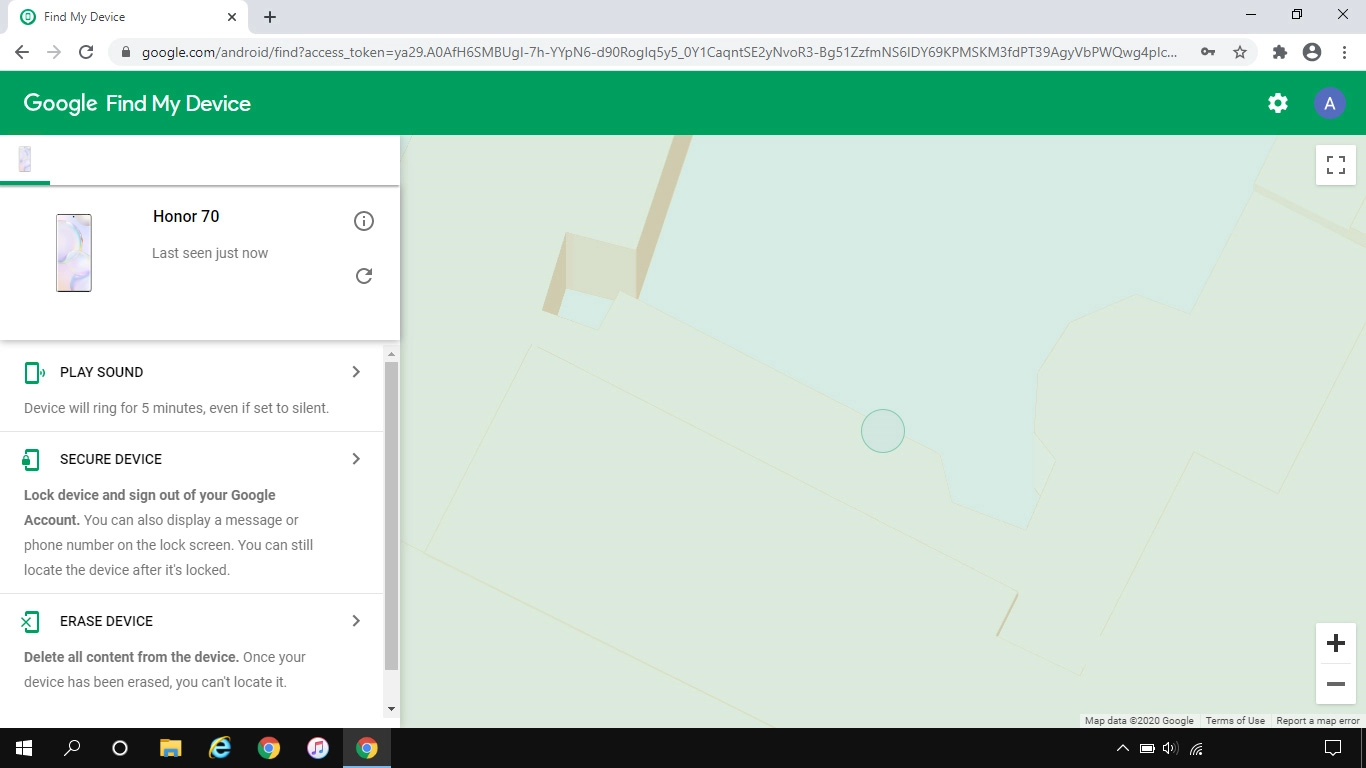This screenshot has width=1366, height=768.
Task: Open Find My Device settings gear
Action: (1277, 103)
